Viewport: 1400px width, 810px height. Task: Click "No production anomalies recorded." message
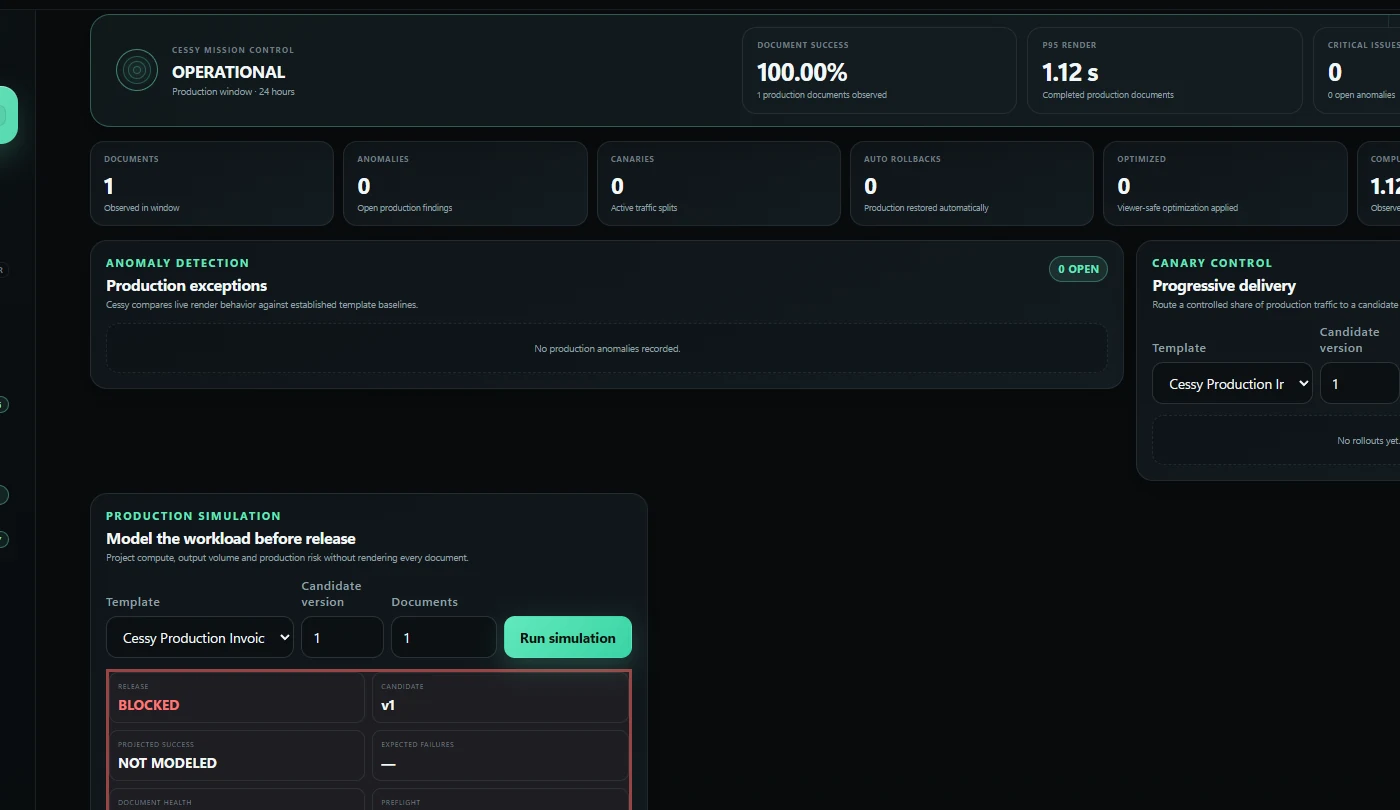(x=607, y=349)
